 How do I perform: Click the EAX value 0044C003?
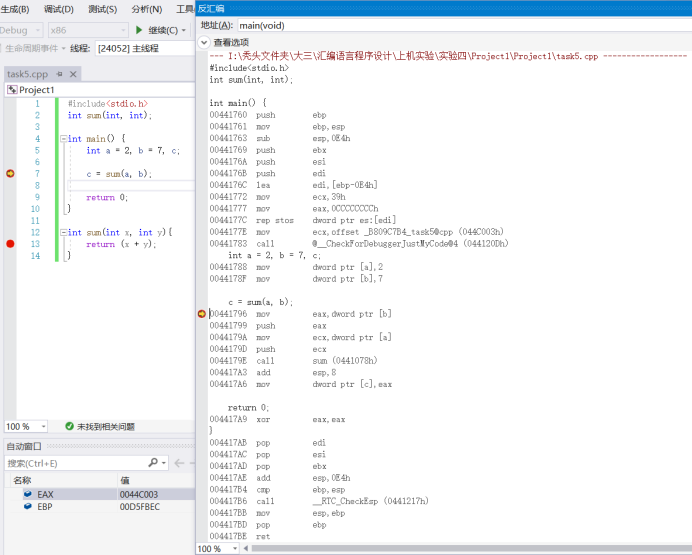[x=139, y=495]
